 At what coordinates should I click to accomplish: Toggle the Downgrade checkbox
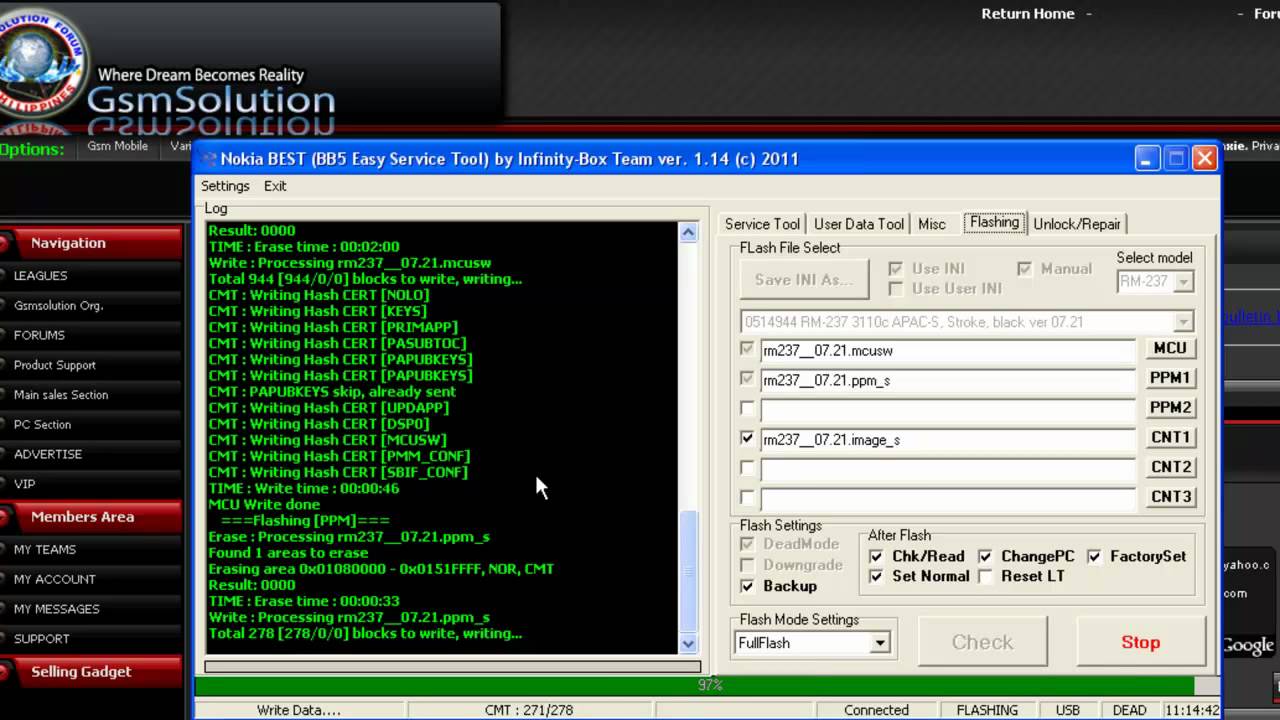(747, 565)
